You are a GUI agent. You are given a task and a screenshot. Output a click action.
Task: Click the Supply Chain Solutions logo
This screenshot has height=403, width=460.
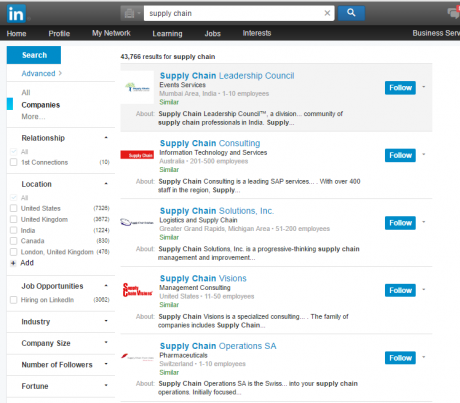click(137, 222)
